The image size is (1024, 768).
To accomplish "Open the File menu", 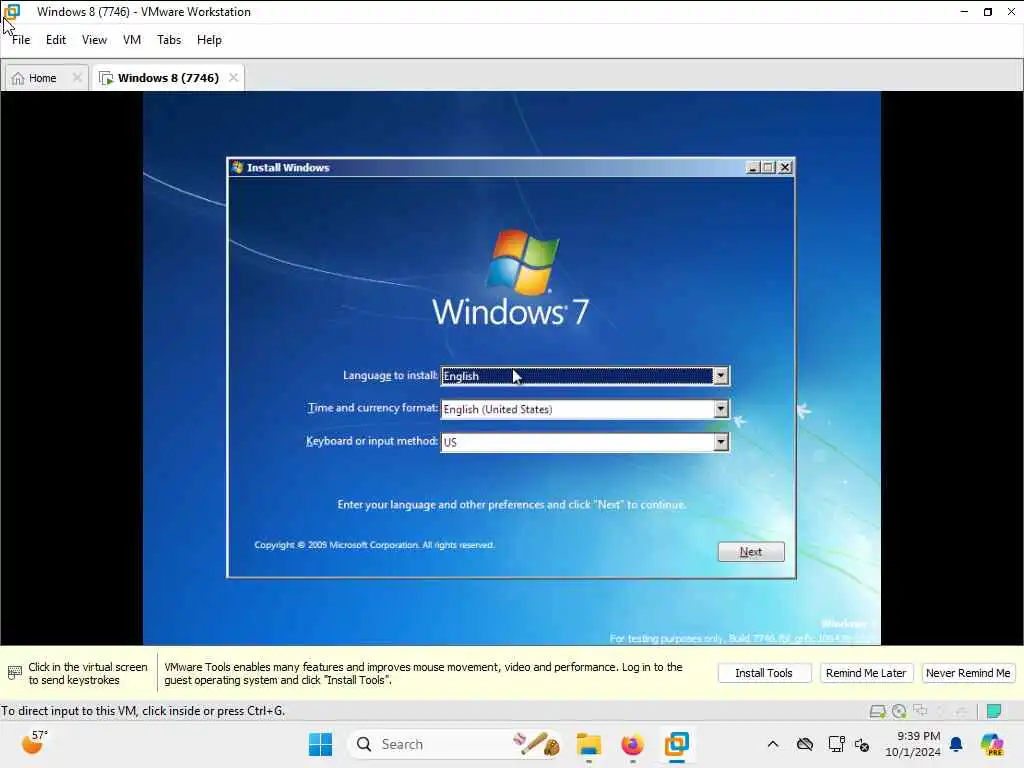I will pyautogui.click(x=21, y=40).
